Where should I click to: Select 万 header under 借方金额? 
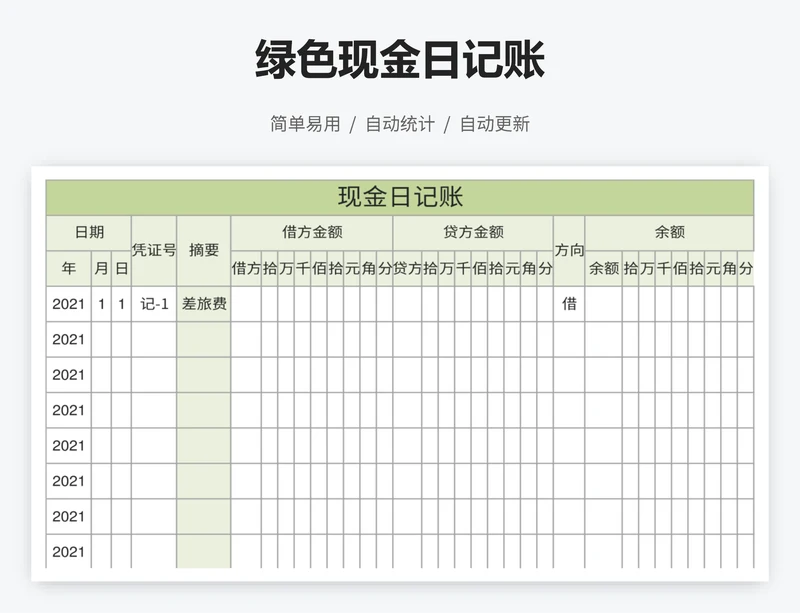[286, 268]
